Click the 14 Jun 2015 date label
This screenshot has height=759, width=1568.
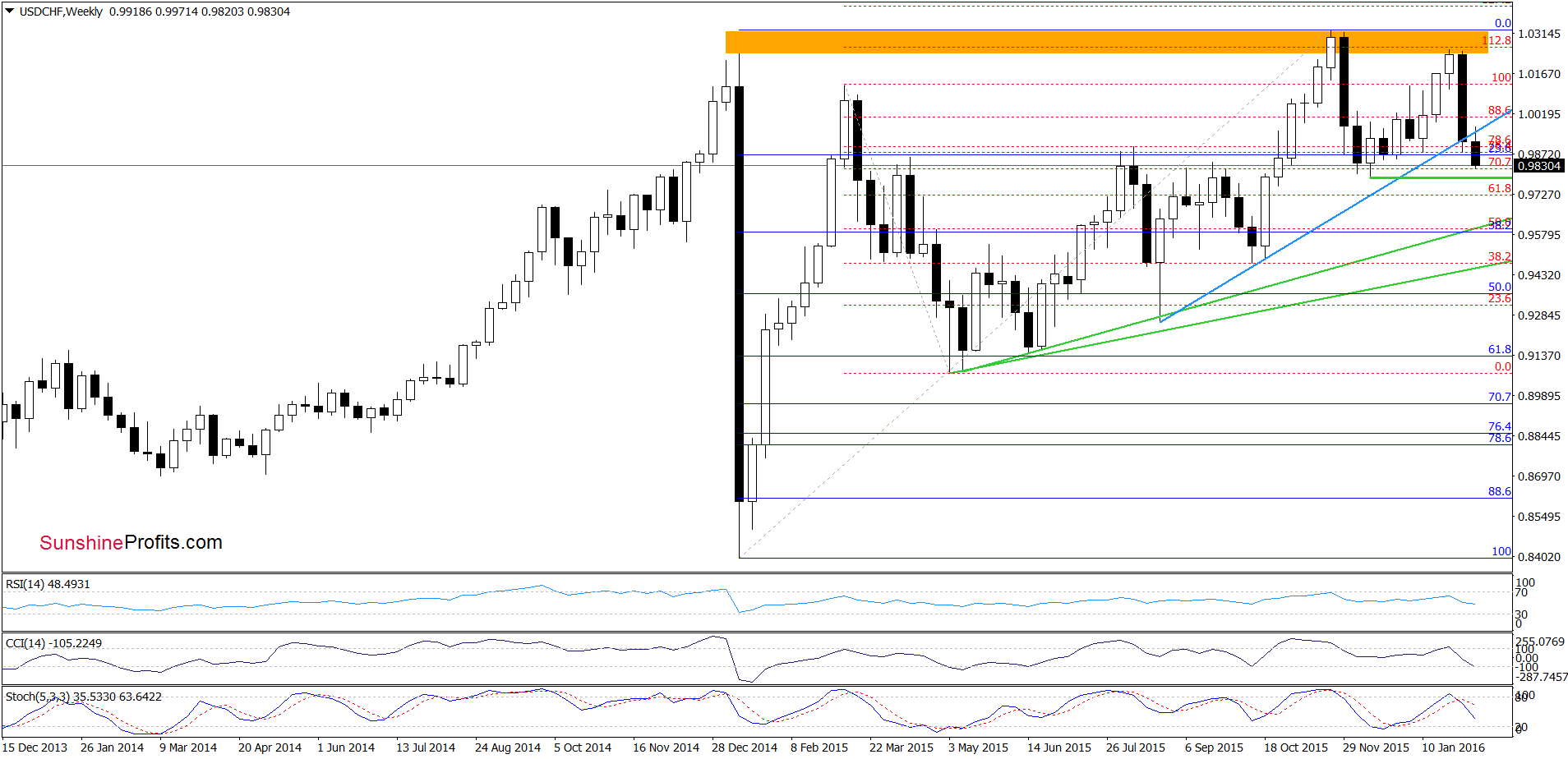point(1059,747)
